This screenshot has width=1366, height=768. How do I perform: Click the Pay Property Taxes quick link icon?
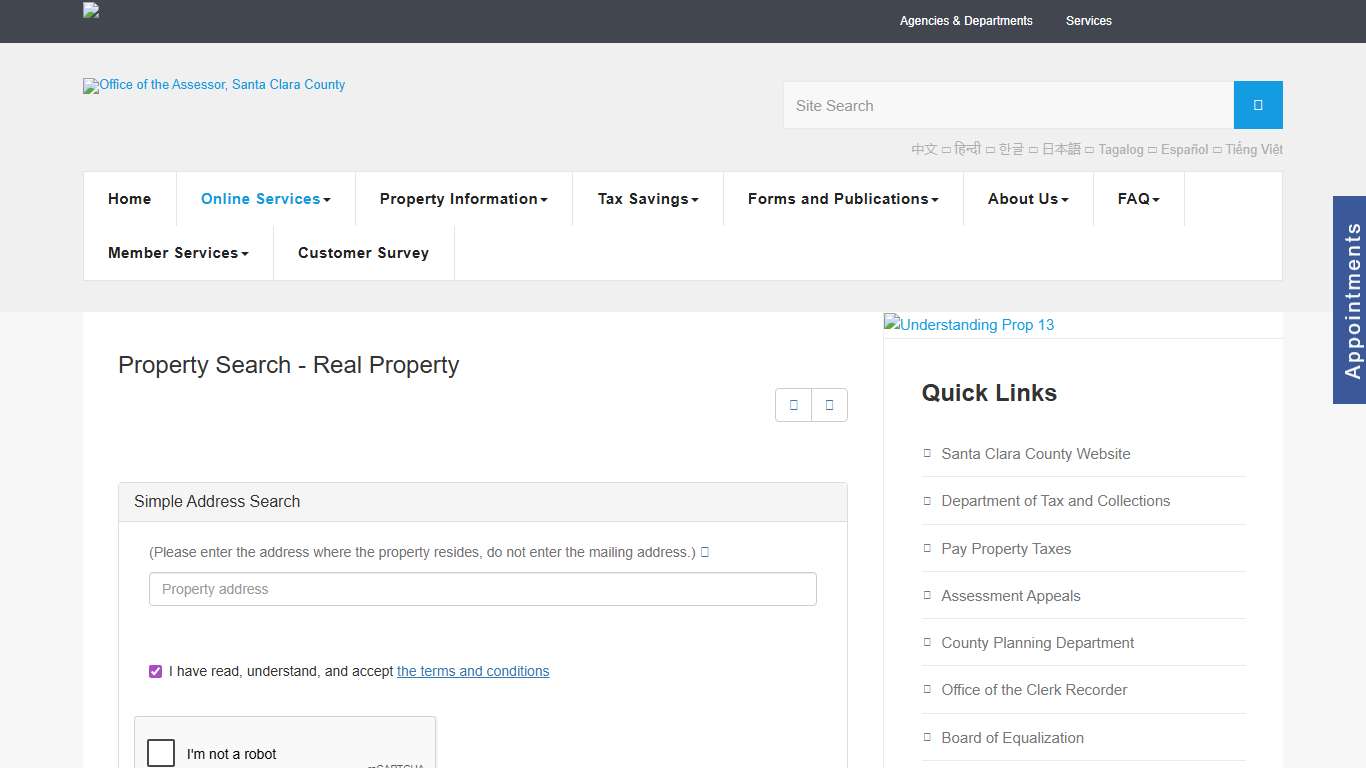point(926,548)
